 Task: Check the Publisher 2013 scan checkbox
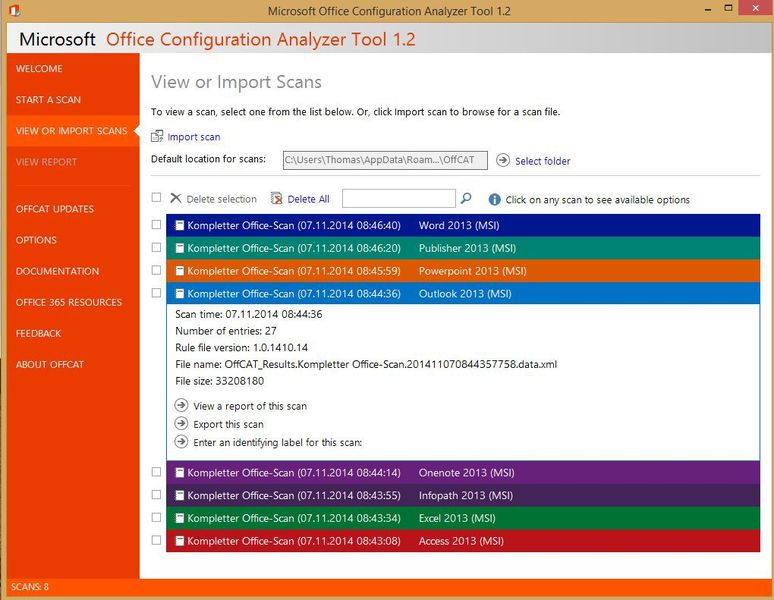(156, 247)
